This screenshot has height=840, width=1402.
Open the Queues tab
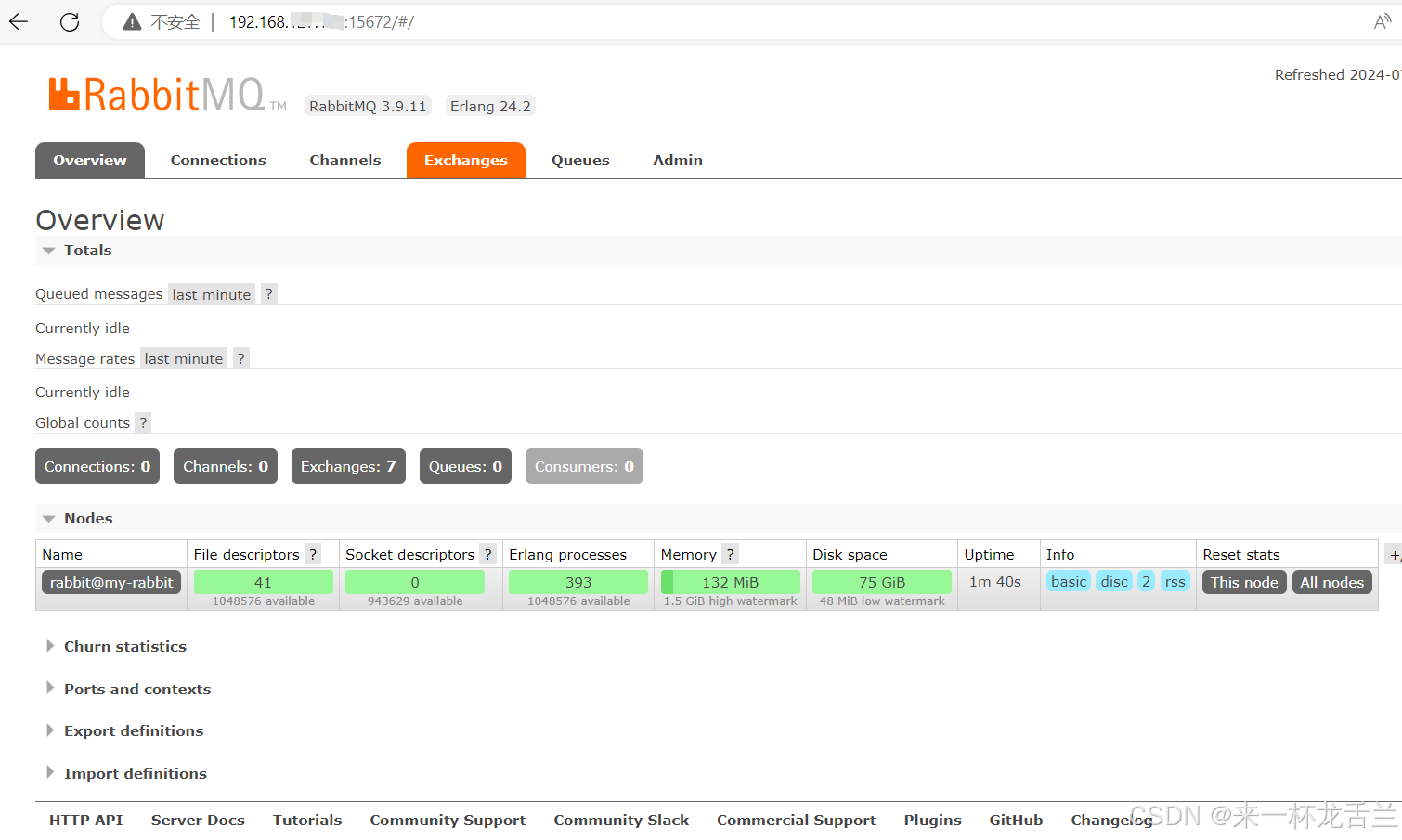tap(580, 160)
